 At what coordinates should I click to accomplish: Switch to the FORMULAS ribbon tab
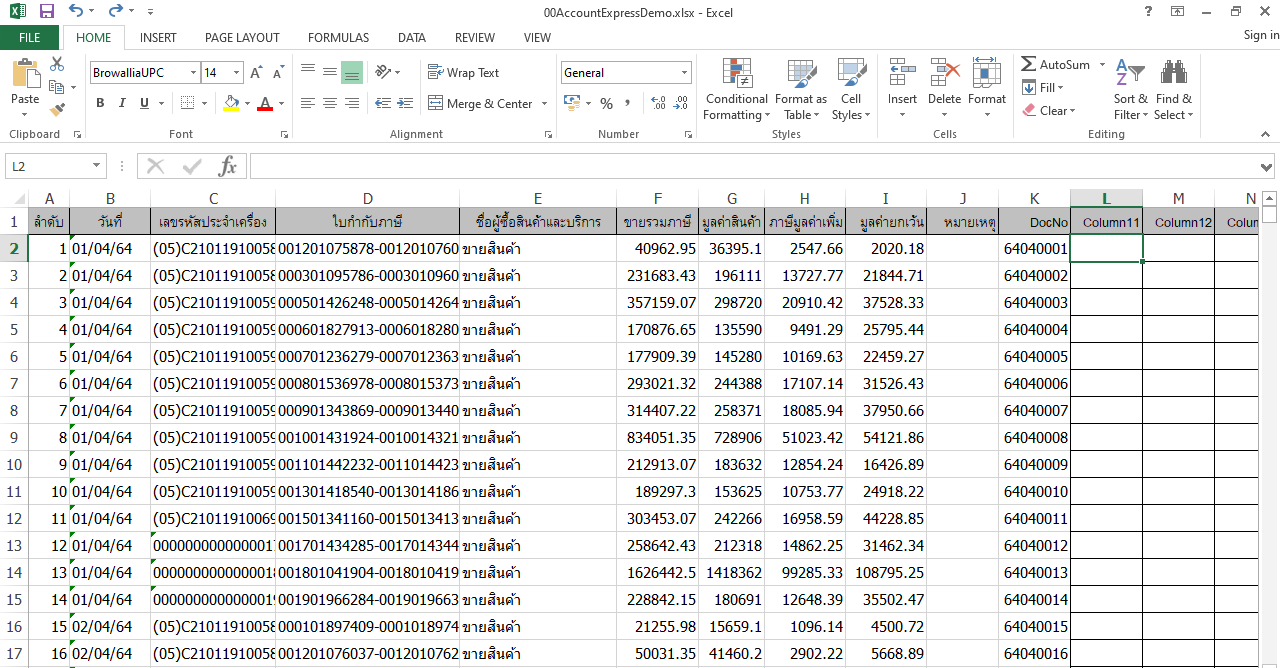[x=338, y=38]
